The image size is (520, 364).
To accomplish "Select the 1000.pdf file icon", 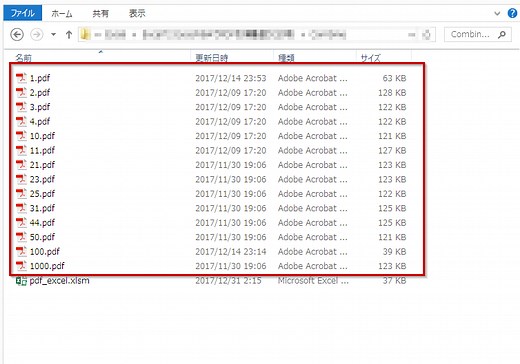I will click(x=21, y=266).
